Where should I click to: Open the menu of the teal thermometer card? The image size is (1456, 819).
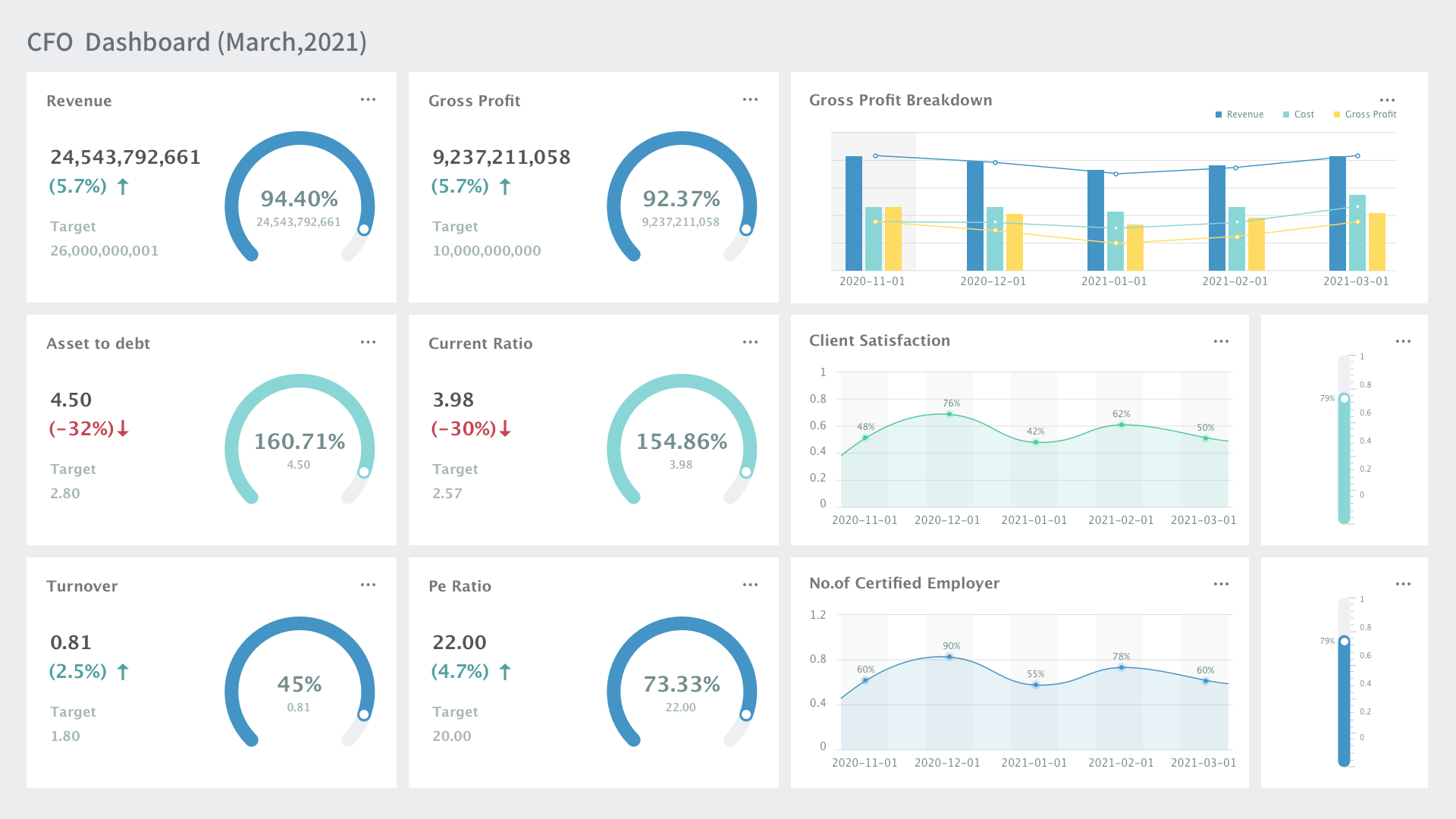(x=1403, y=341)
